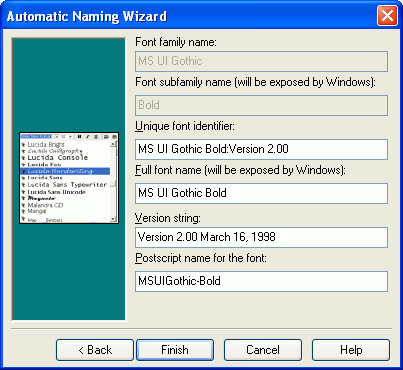403x370 pixels.
Task: Select the Version string input box
Action: (x=261, y=237)
